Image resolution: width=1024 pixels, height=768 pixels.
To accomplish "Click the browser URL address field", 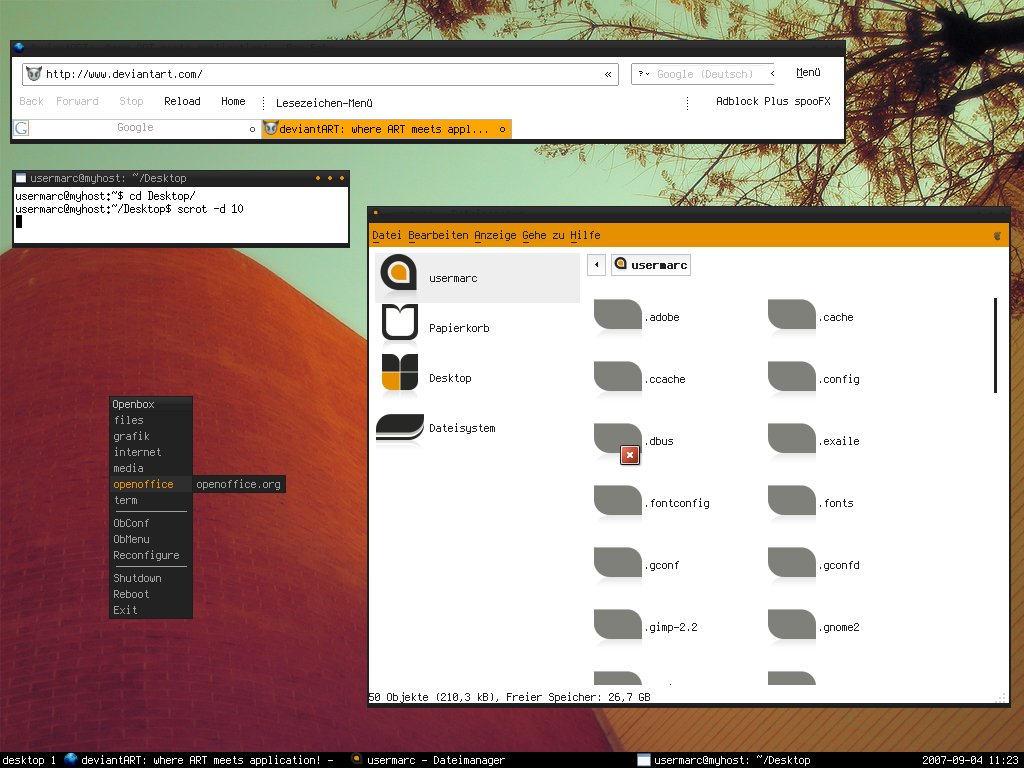I will click(x=320, y=74).
